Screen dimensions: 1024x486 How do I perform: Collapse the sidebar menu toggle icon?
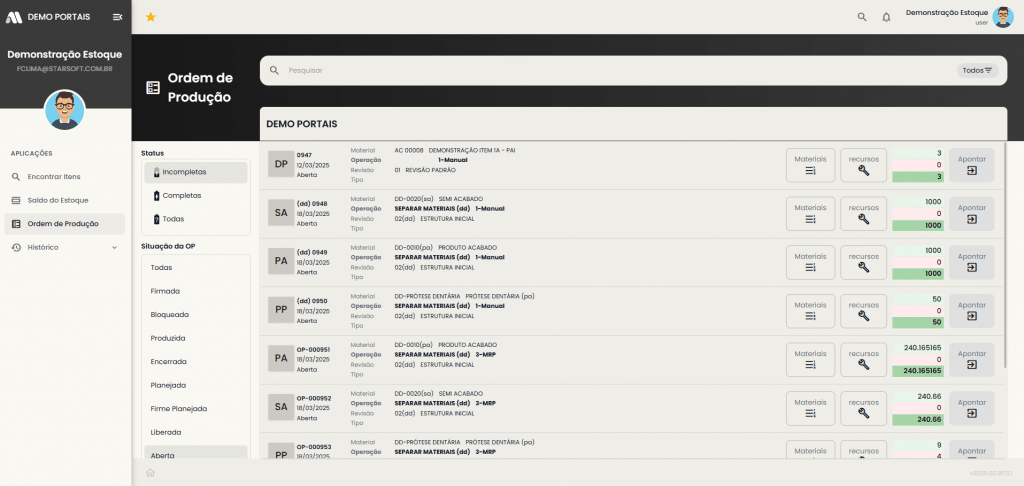(118, 17)
